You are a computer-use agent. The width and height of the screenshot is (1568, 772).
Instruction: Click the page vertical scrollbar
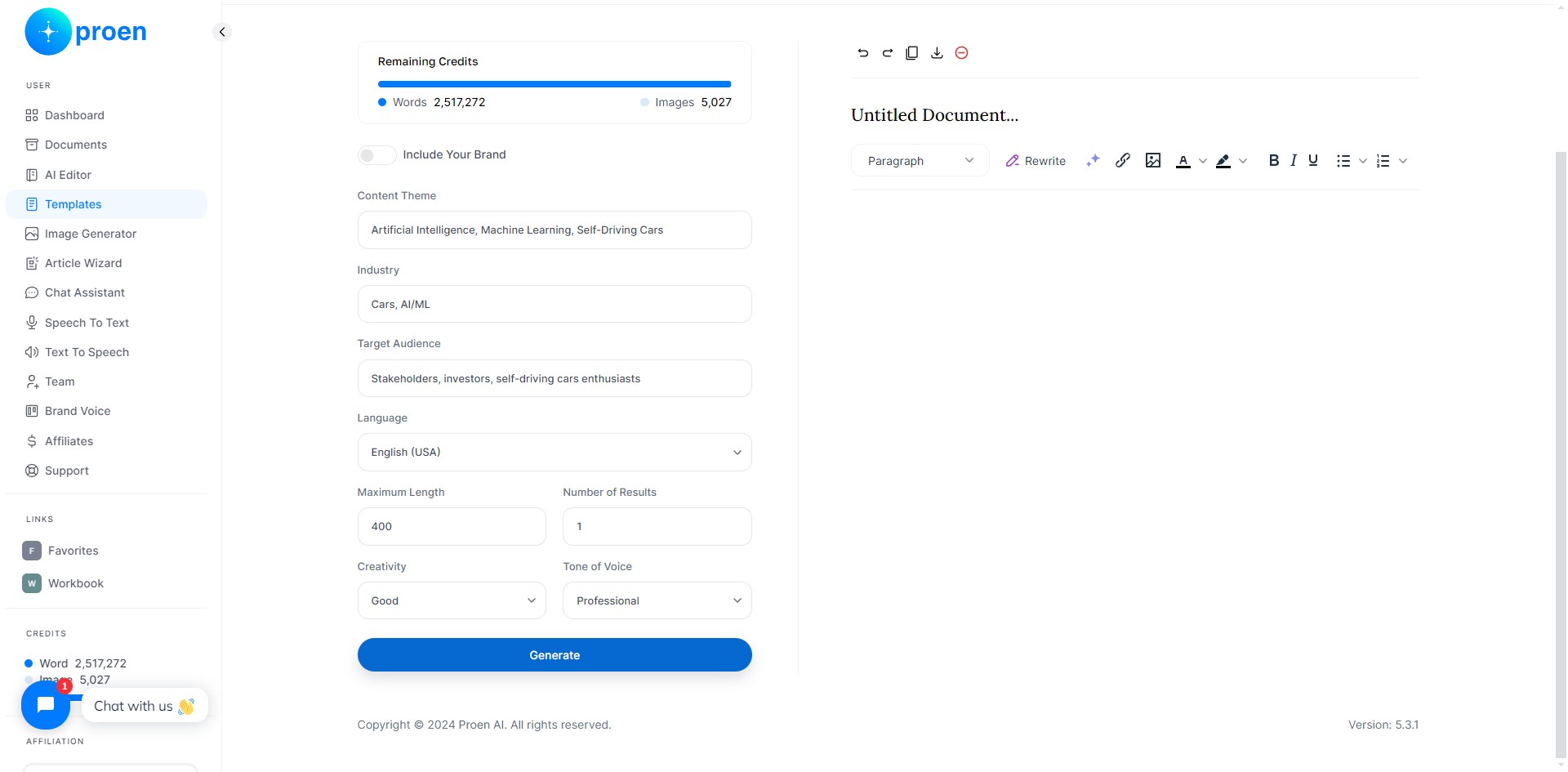point(1561,454)
